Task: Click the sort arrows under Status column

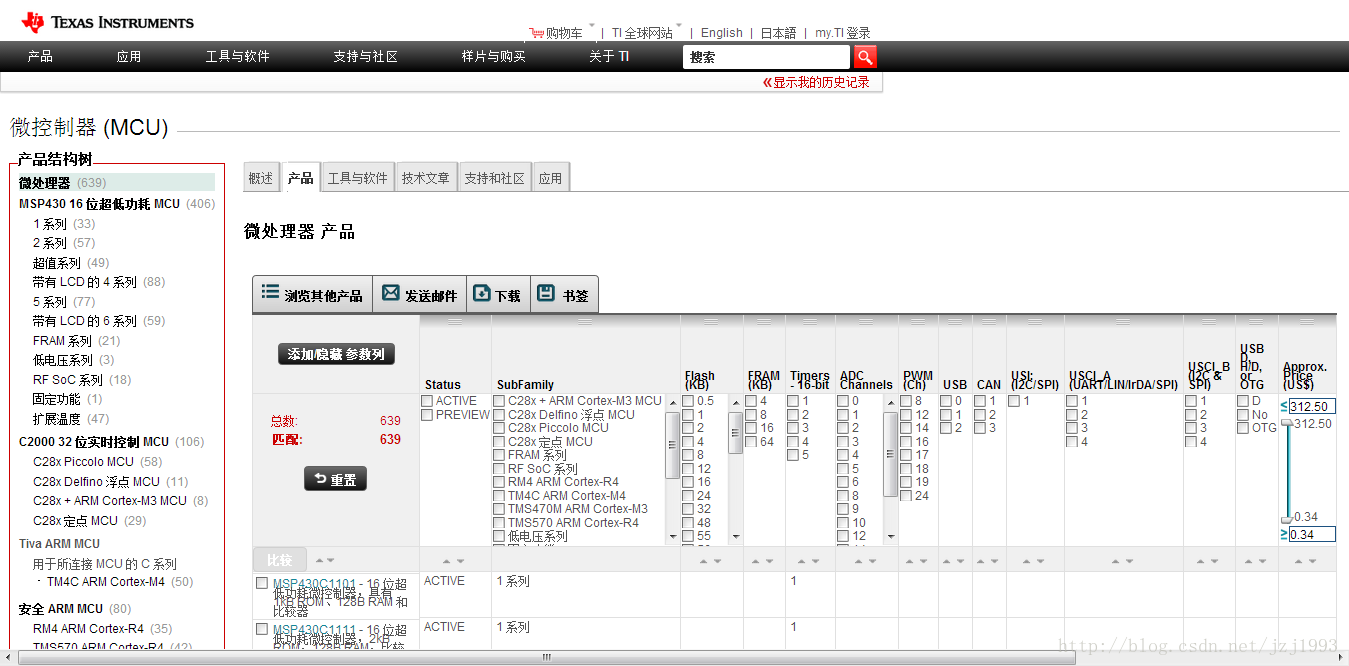Action: coord(454,561)
